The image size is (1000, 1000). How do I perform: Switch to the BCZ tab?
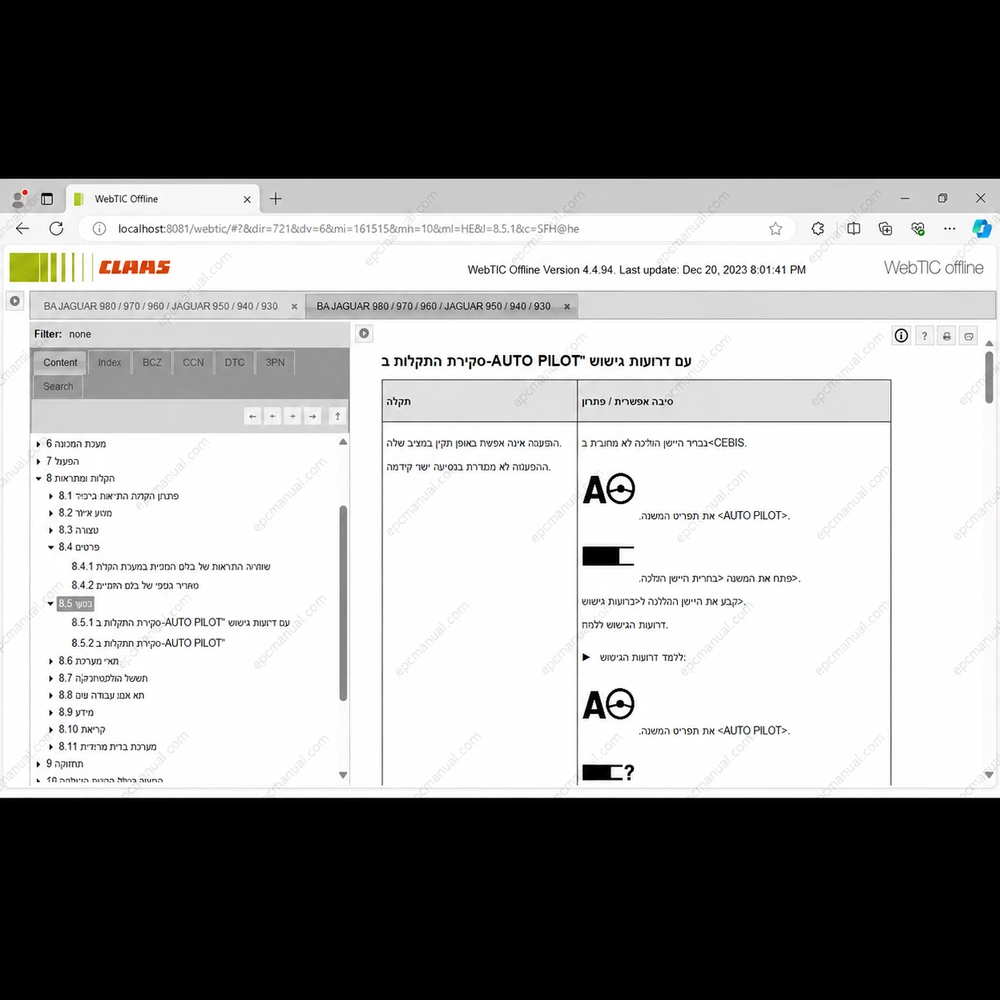click(x=152, y=362)
